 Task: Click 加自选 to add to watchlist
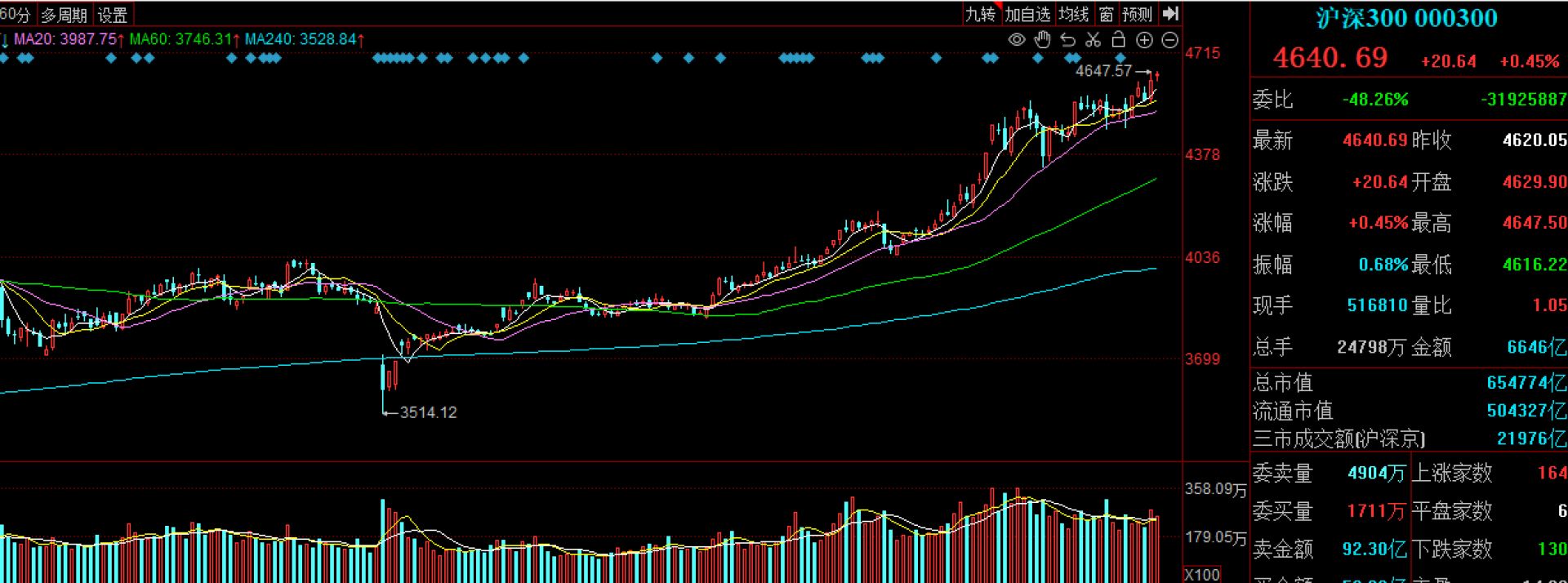coord(1027,14)
